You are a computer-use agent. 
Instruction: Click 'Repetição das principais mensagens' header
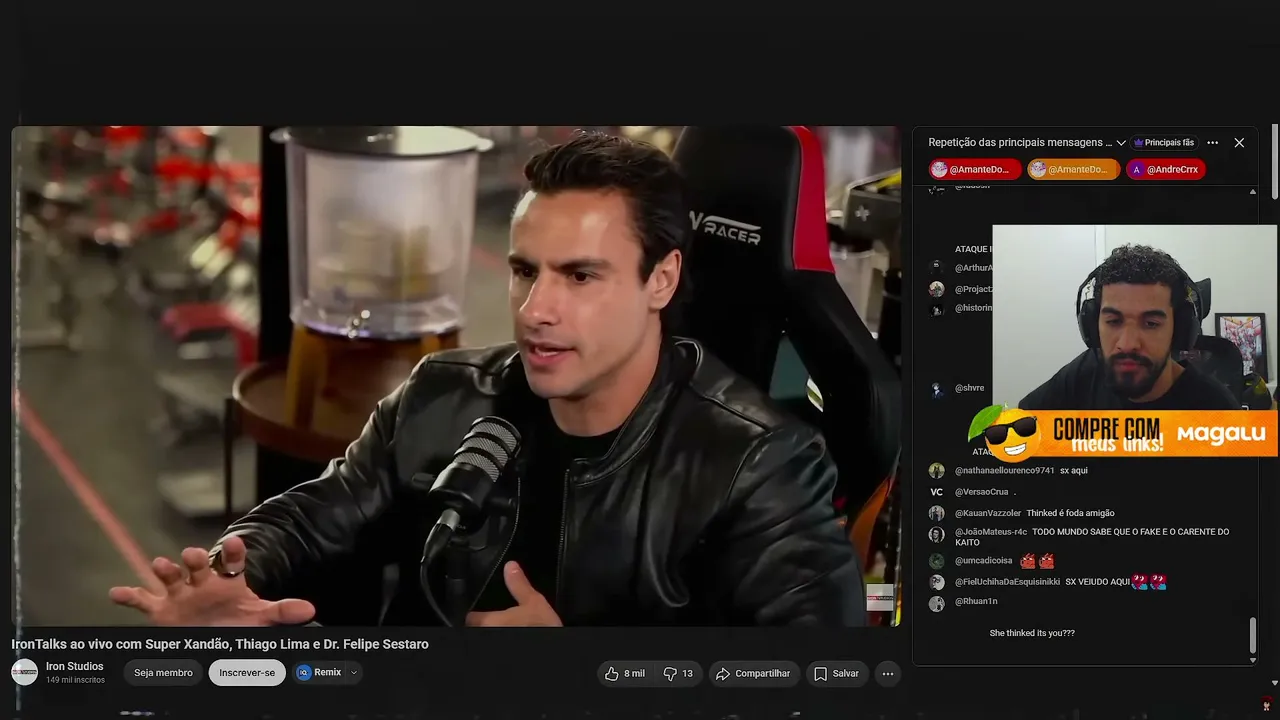[x=1020, y=143]
